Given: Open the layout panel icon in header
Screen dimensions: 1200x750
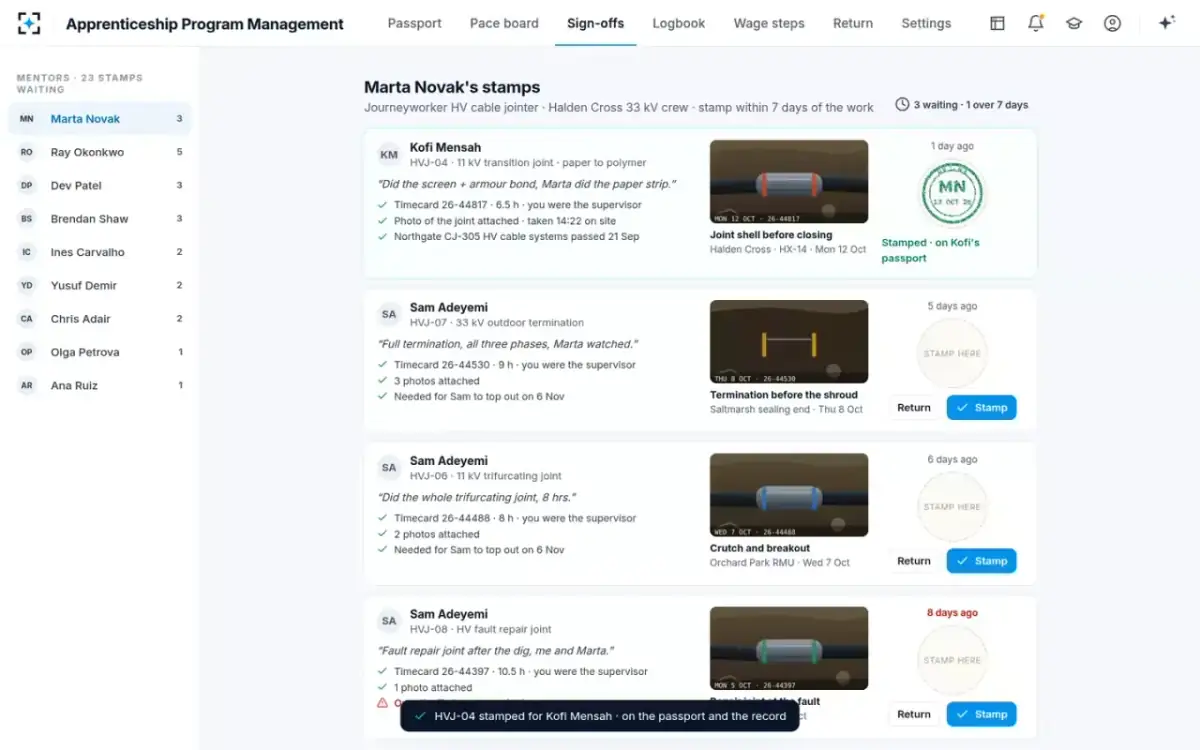Looking at the screenshot, I should pos(997,23).
